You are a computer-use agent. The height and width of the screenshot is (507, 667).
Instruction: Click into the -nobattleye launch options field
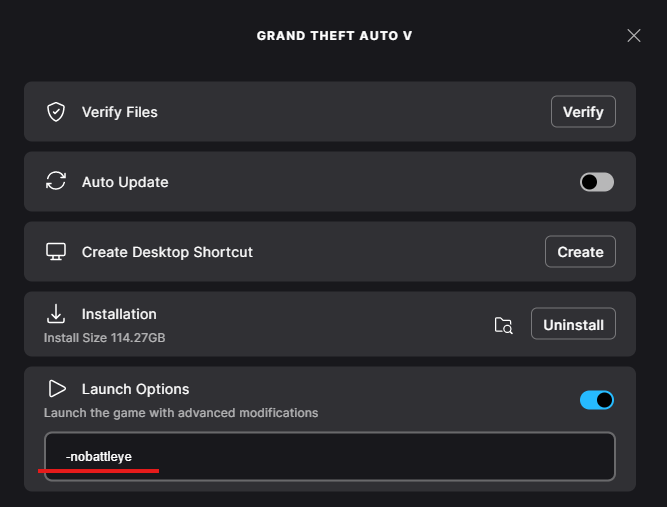tap(330, 456)
